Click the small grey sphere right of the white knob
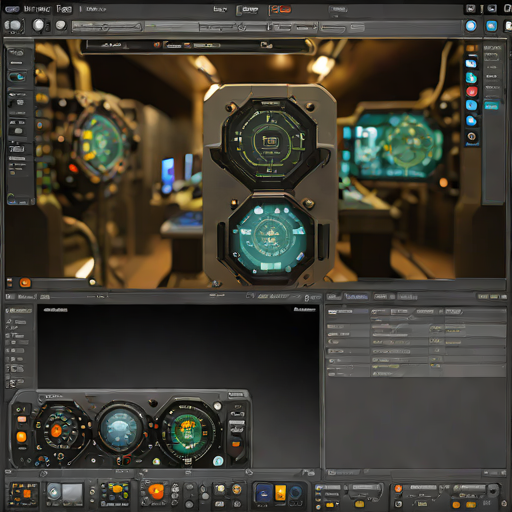Viewport: 512px width, 512px height. point(60,25)
